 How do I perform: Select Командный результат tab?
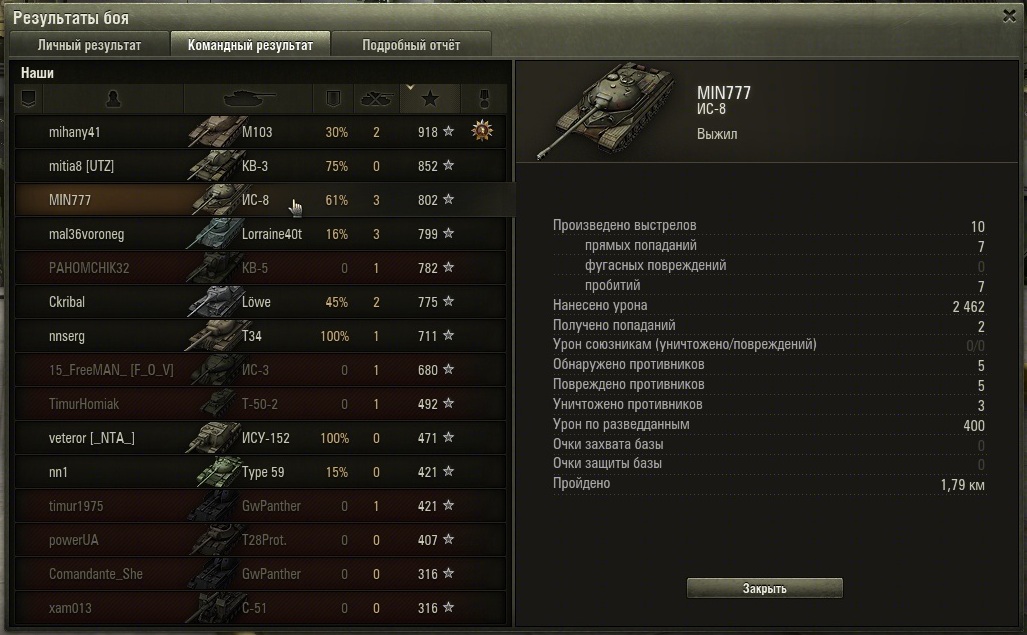tap(250, 45)
